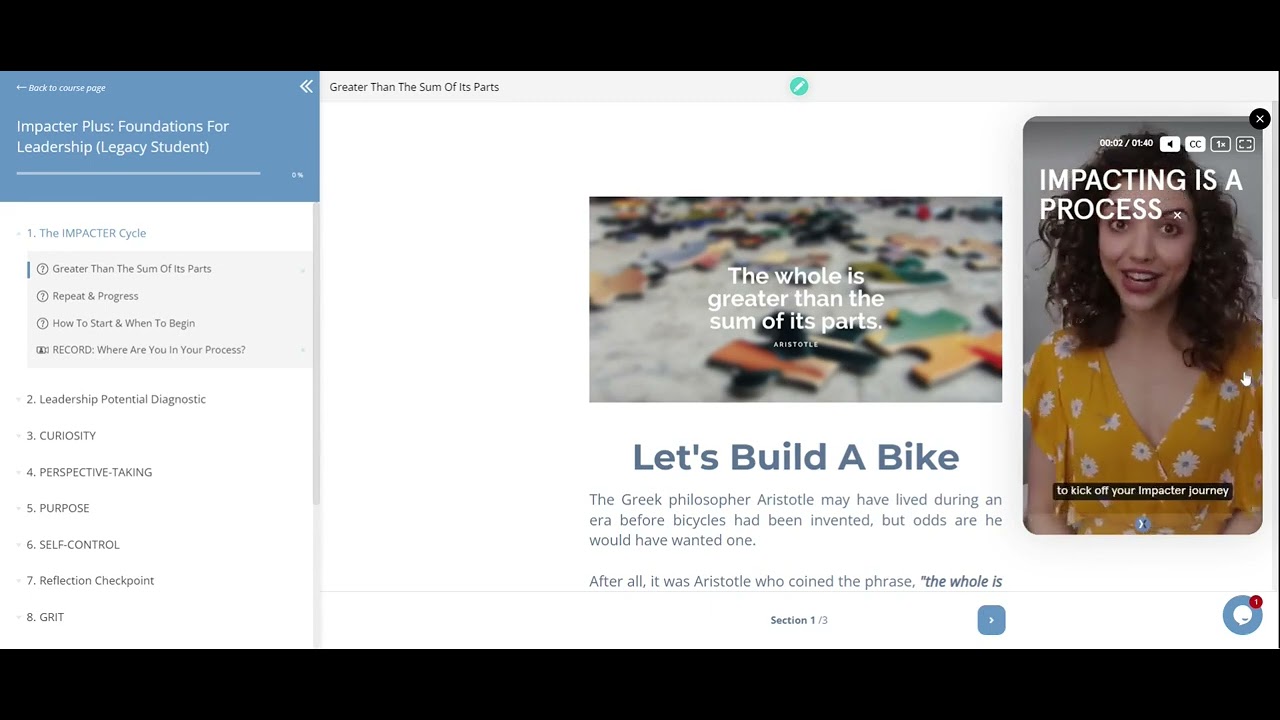Expand '7. Reflection Checkpoint' chapter
This screenshot has height=720, width=1280.
click(90, 581)
